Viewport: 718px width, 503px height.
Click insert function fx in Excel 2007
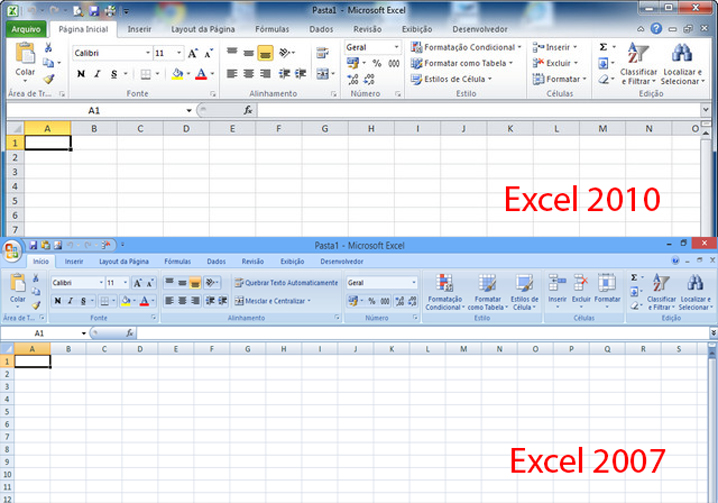[x=130, y=333]
